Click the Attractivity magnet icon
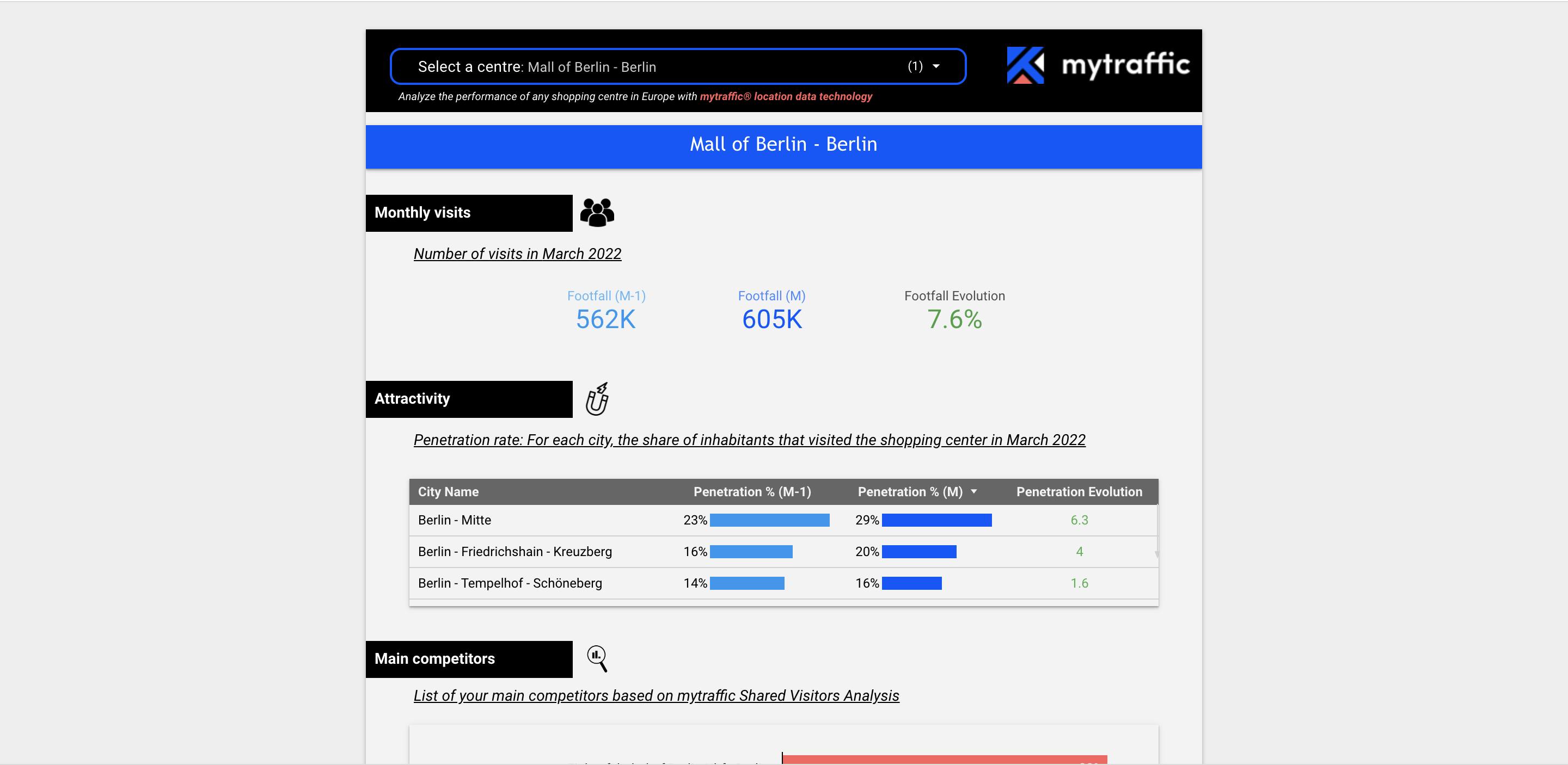The width and height of the screenshot is (1568, 765). pos(597,399)
